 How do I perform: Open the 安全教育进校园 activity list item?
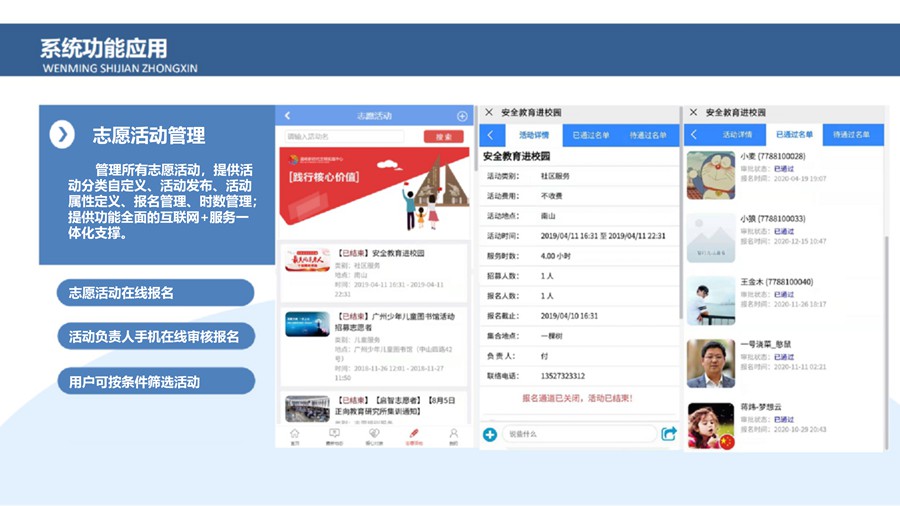[x=374, y=273]
